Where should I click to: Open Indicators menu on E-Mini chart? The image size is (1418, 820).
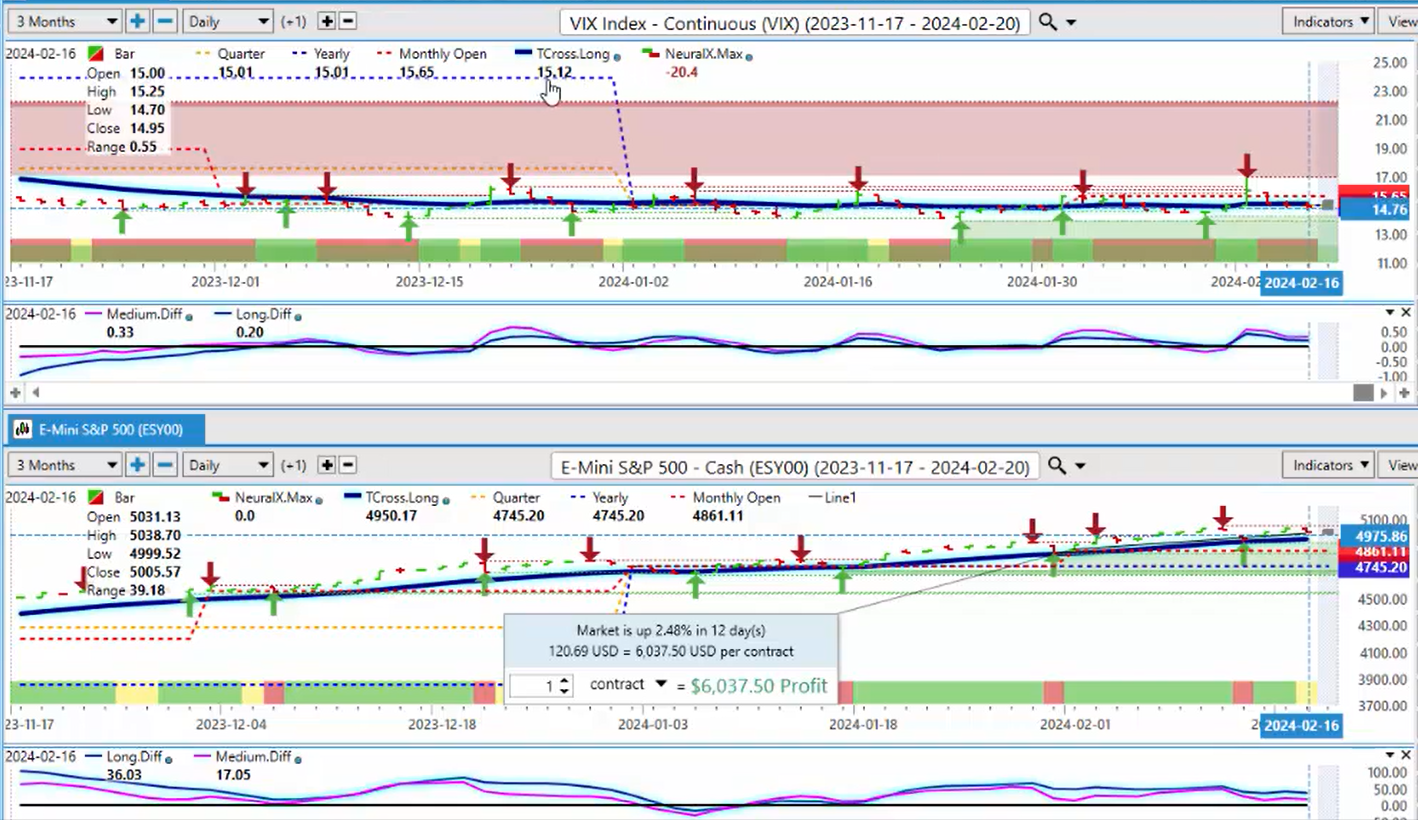[x=1329, y=465]
